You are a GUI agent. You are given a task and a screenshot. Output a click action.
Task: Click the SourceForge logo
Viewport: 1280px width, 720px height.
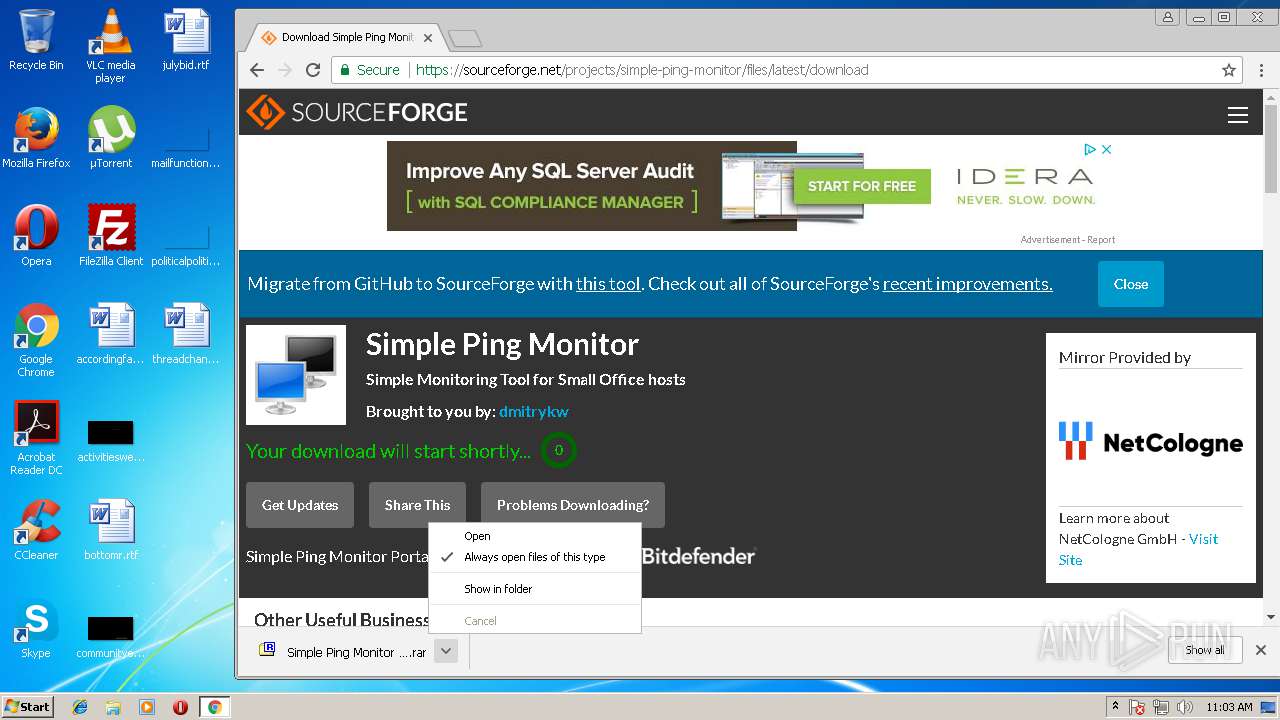357,112
